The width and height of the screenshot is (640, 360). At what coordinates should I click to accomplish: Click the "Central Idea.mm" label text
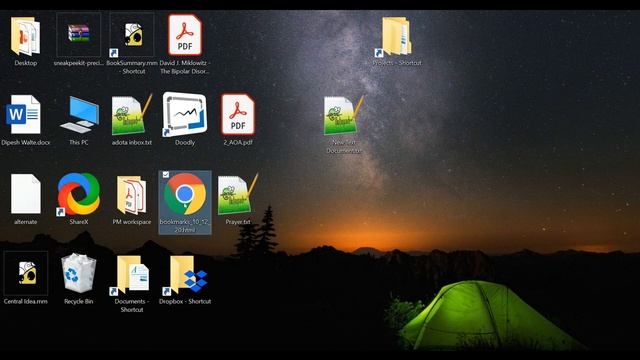26,302
